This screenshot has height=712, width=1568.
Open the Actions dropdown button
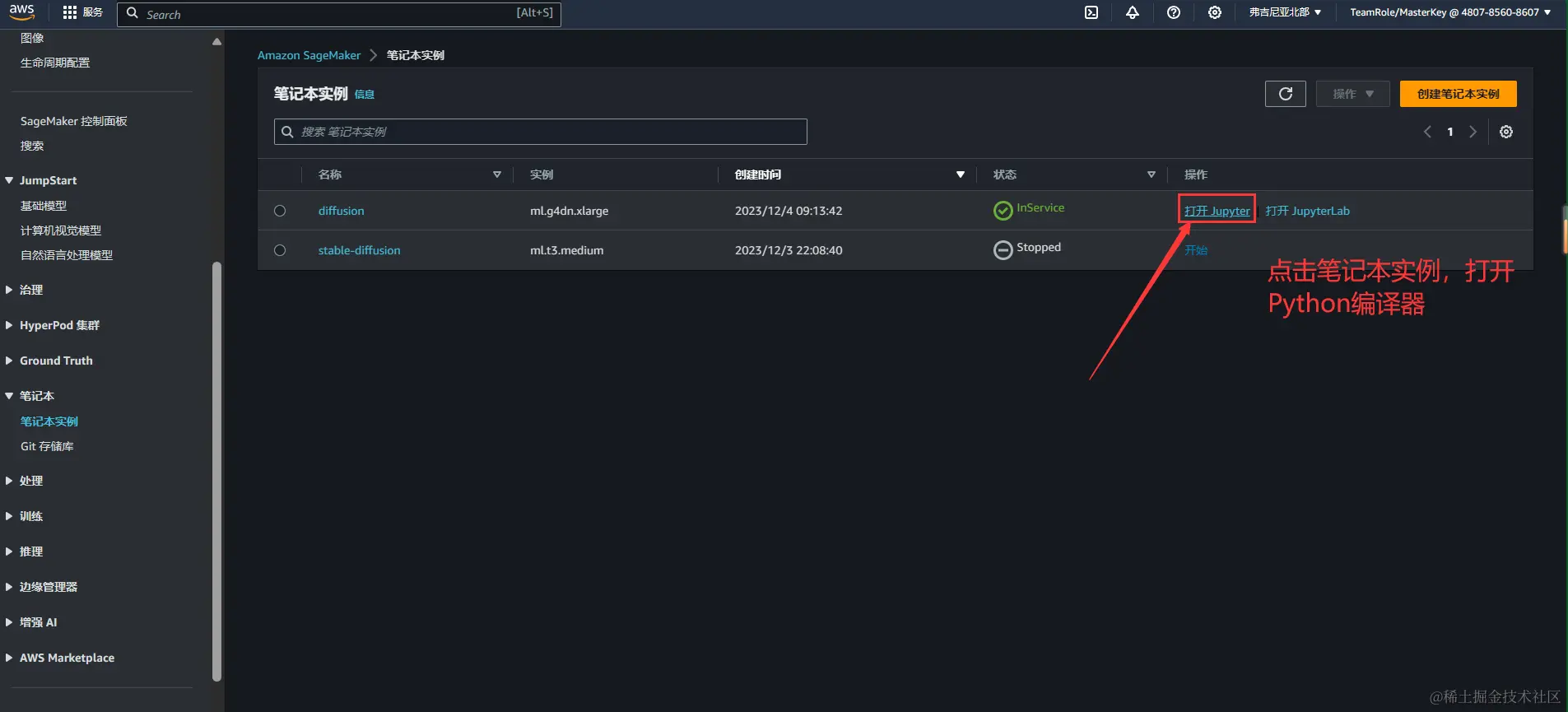1353,94
